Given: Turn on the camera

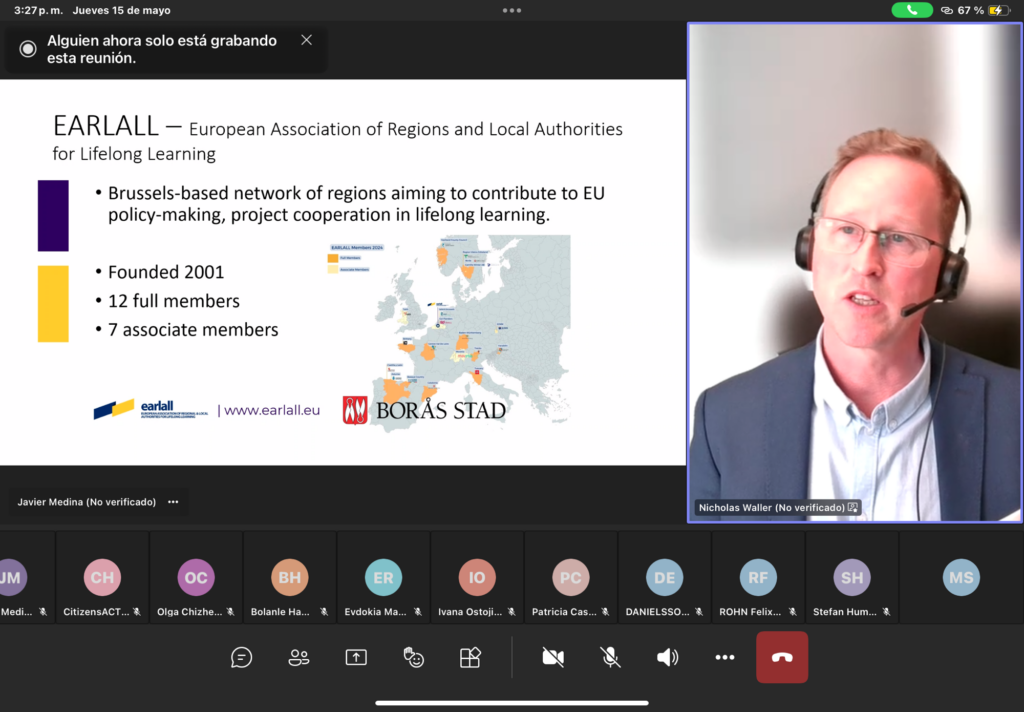Looking at the screenshot, I should pyautogui.click(x=553, y=657).
